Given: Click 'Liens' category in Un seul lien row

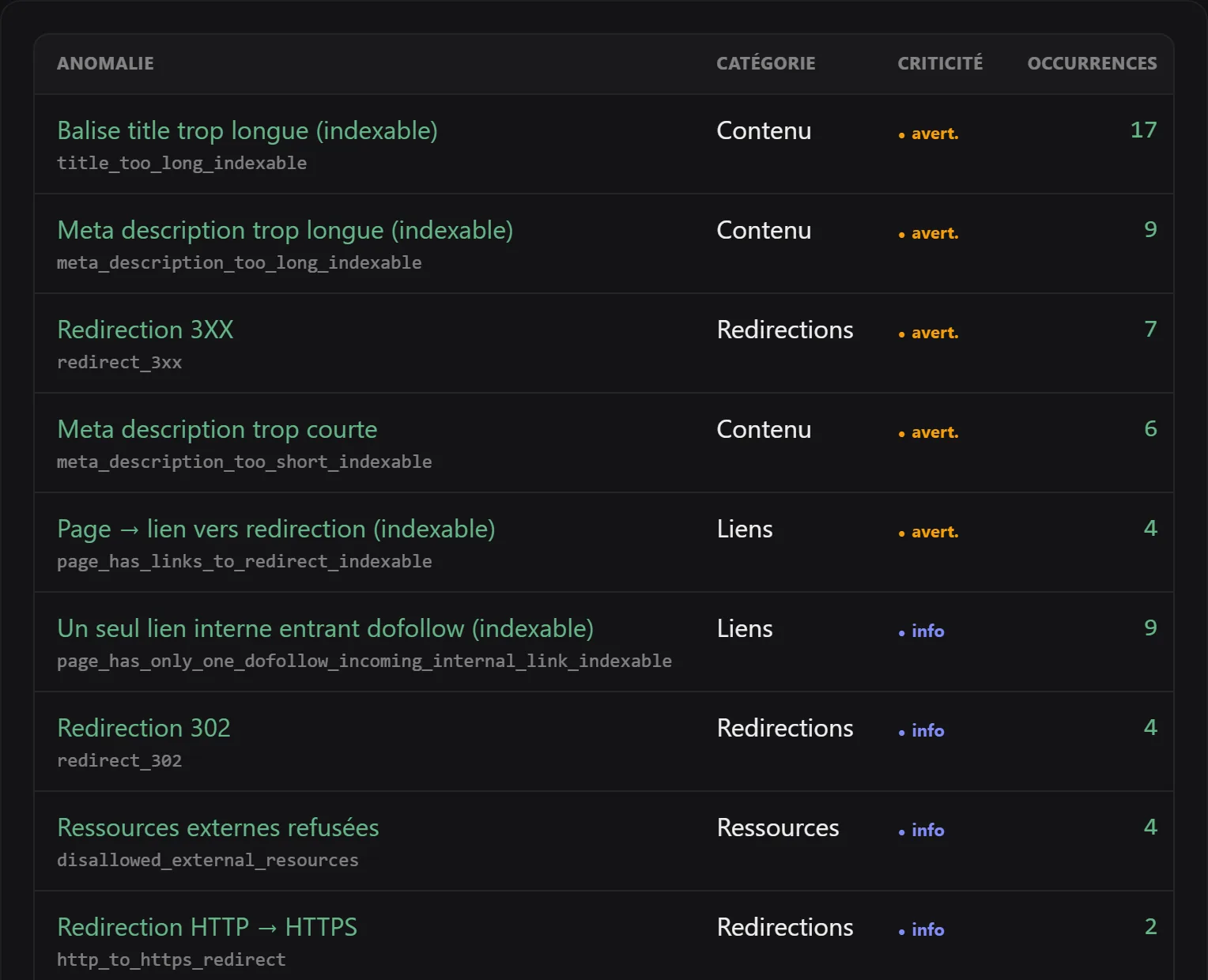Looking at the screenshot, I should pyautogui.click(x=745, y=629).
